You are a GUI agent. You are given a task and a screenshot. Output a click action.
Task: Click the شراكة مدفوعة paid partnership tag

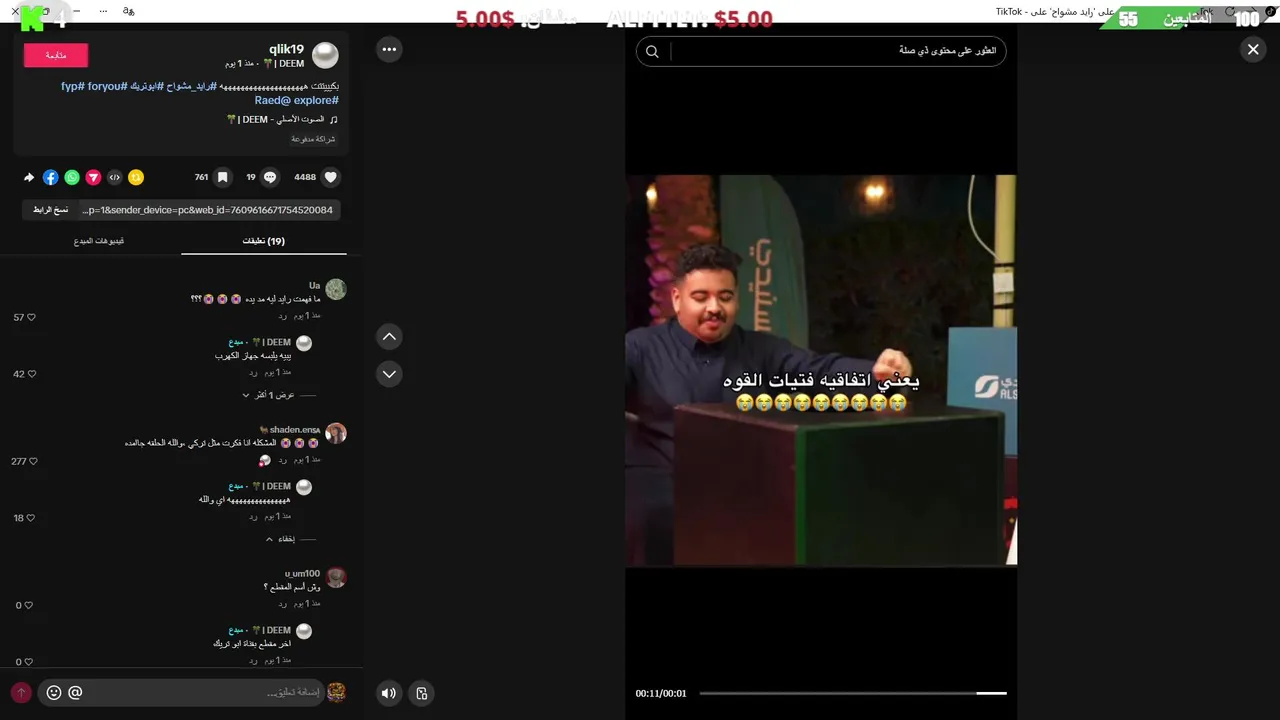pos(313,139)
